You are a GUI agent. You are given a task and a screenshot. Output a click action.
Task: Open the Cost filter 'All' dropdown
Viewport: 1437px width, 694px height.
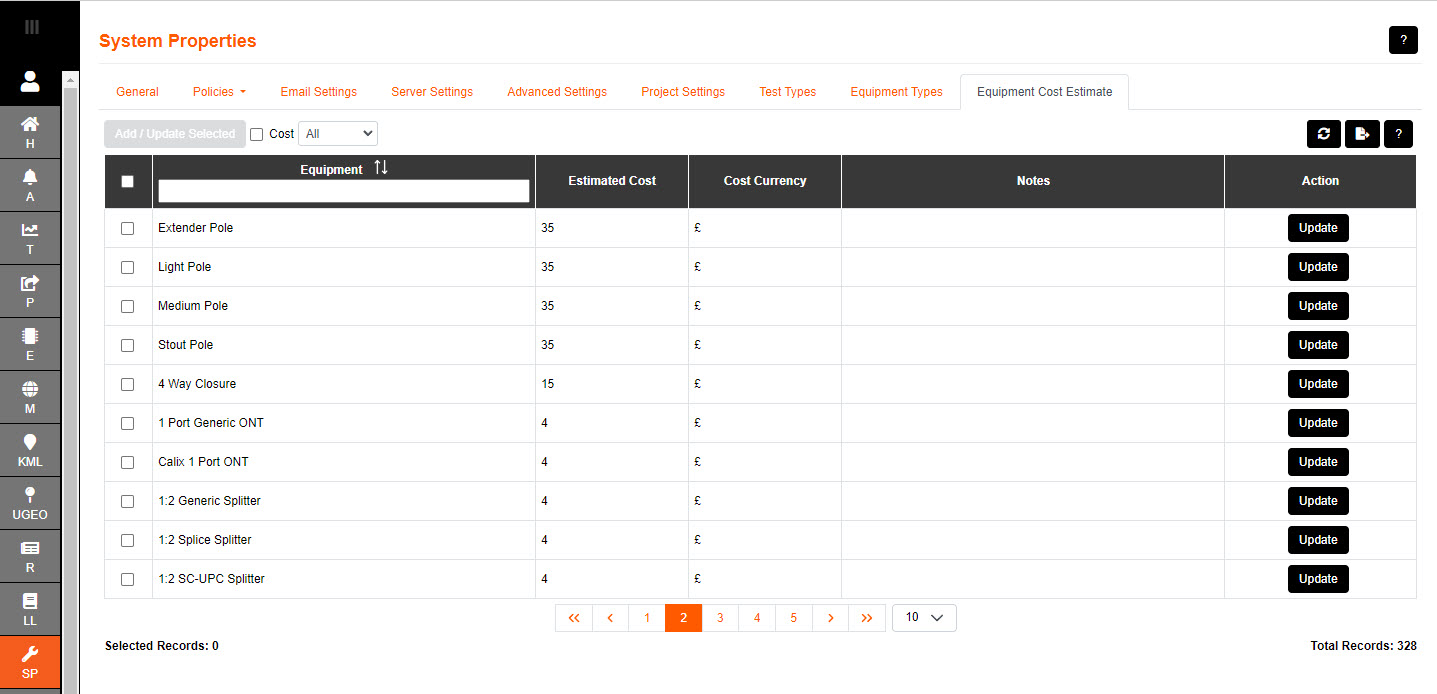click(337, 134)
